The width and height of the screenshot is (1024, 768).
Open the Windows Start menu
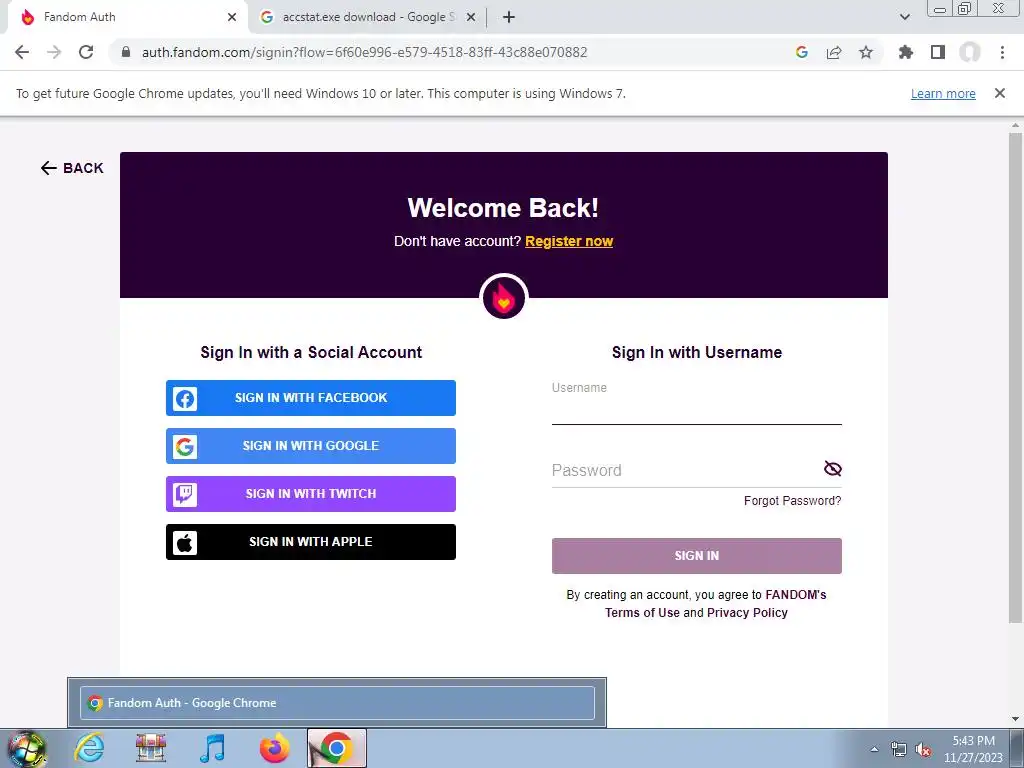pyautogui.click(x=26, y=748)
